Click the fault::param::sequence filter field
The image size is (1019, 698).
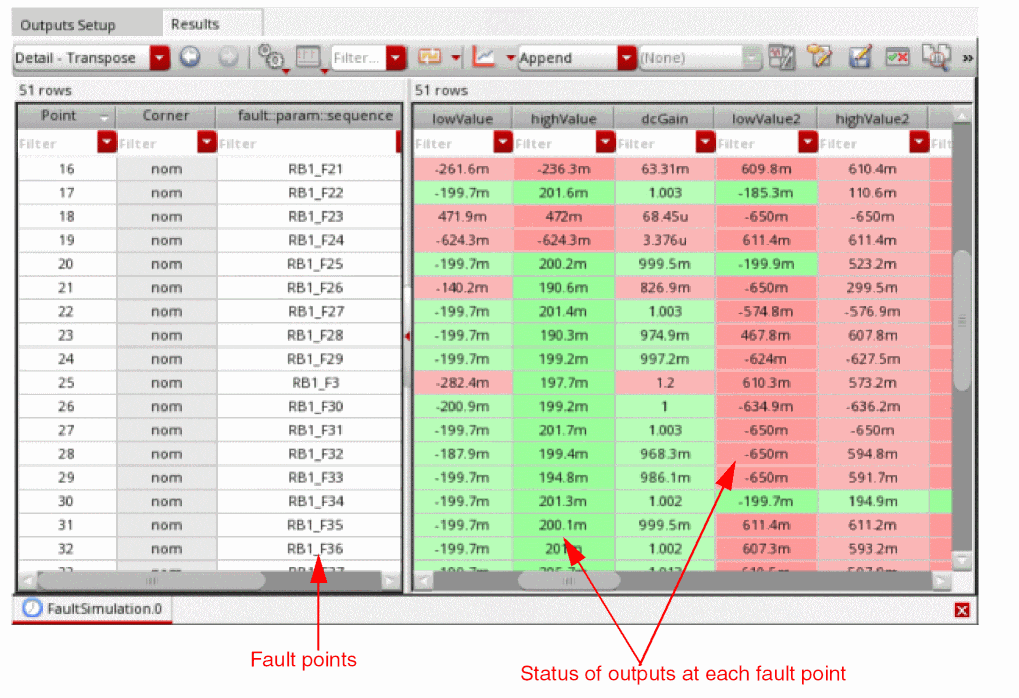pos(307,143)
